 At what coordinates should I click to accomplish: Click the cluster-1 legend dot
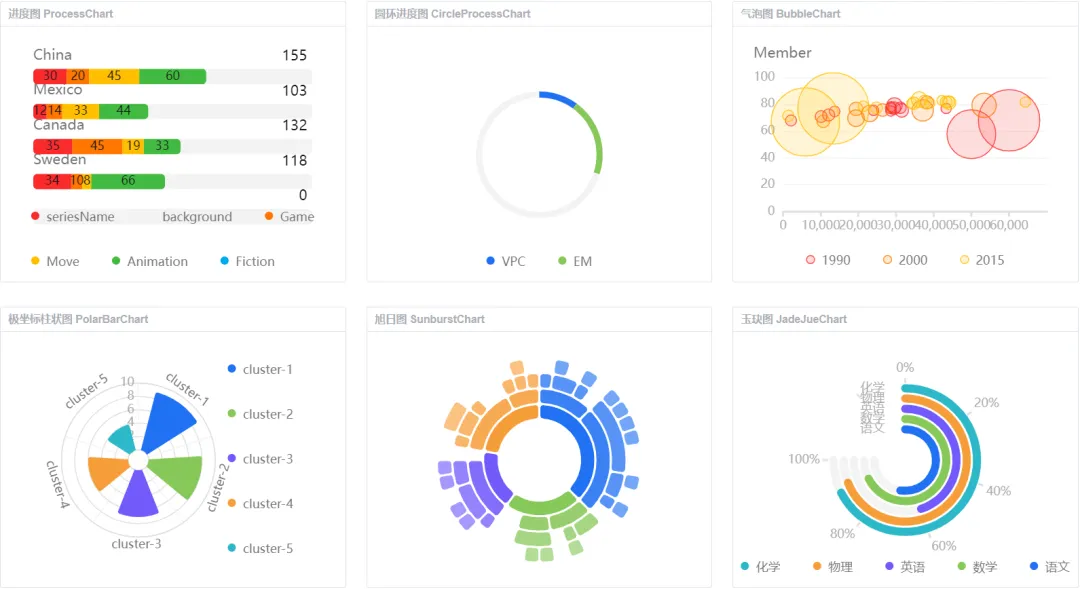(x=232, y=369)
